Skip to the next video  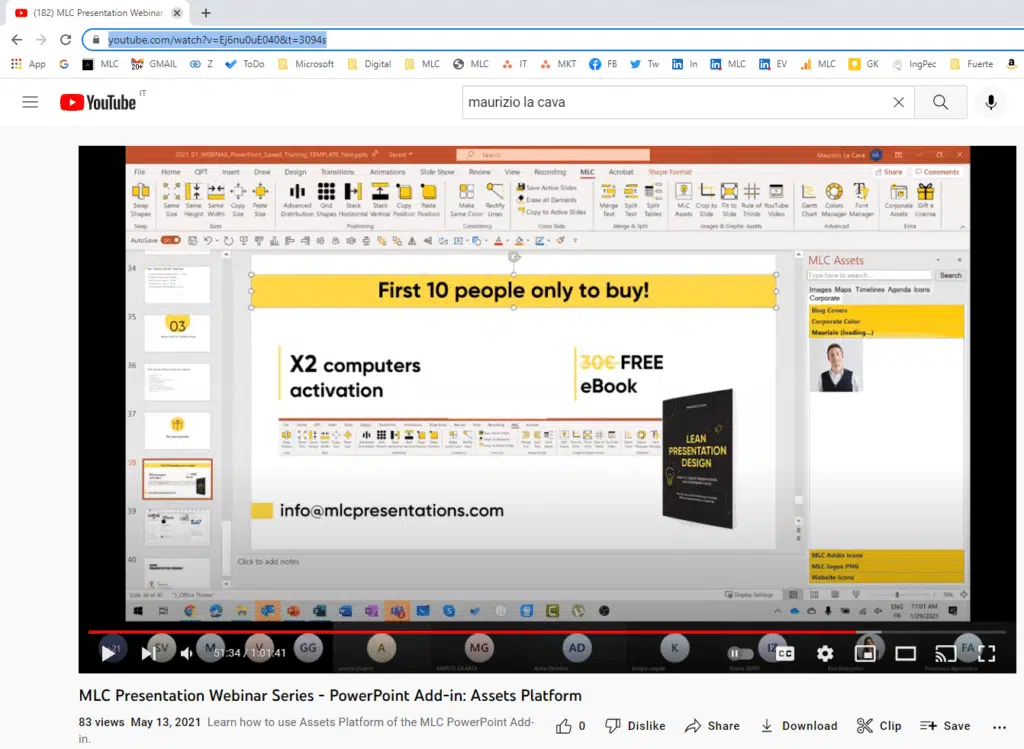(148, 653)
